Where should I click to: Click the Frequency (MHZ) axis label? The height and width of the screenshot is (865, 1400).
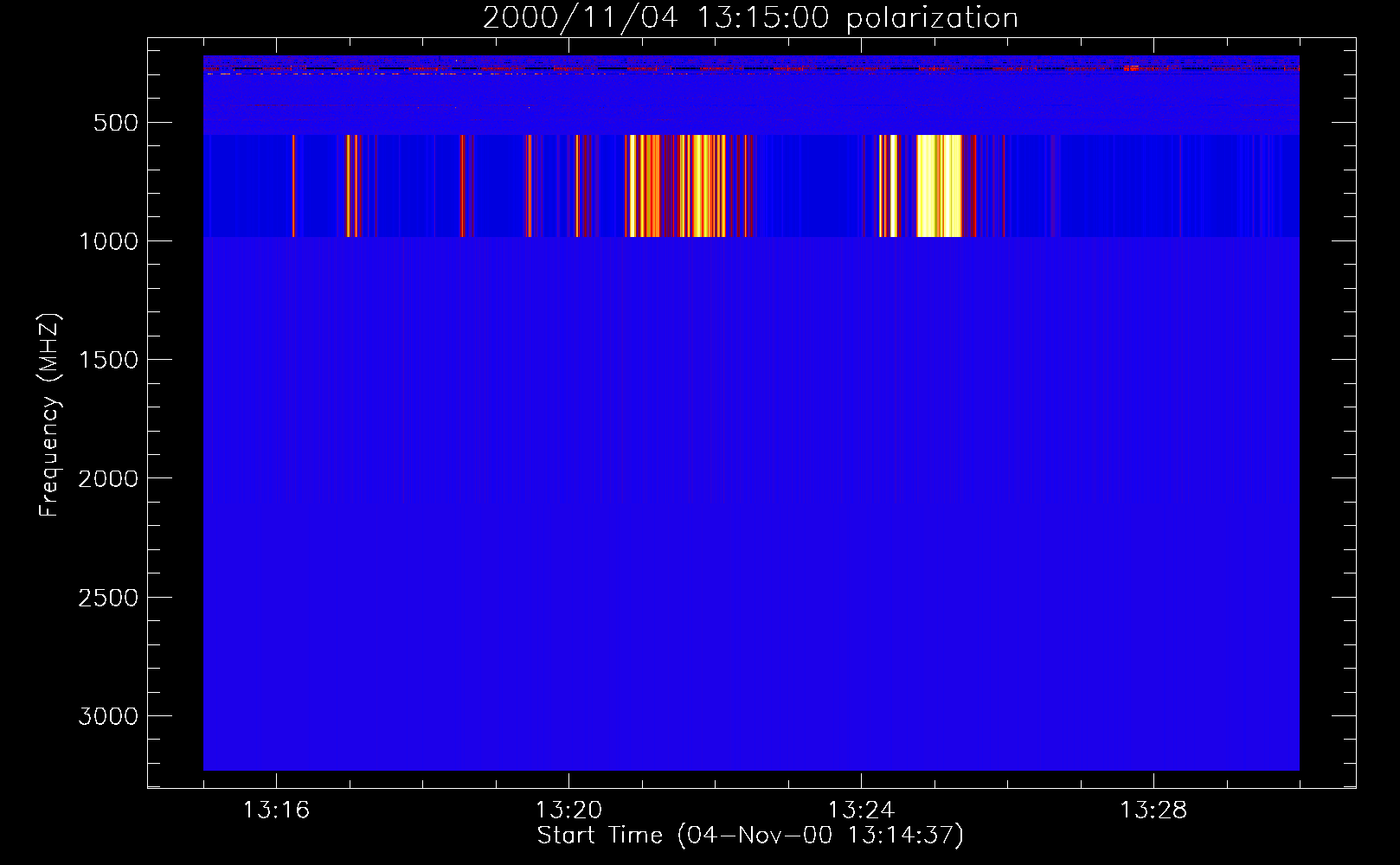pyautogui.click(x=50, y=416)
